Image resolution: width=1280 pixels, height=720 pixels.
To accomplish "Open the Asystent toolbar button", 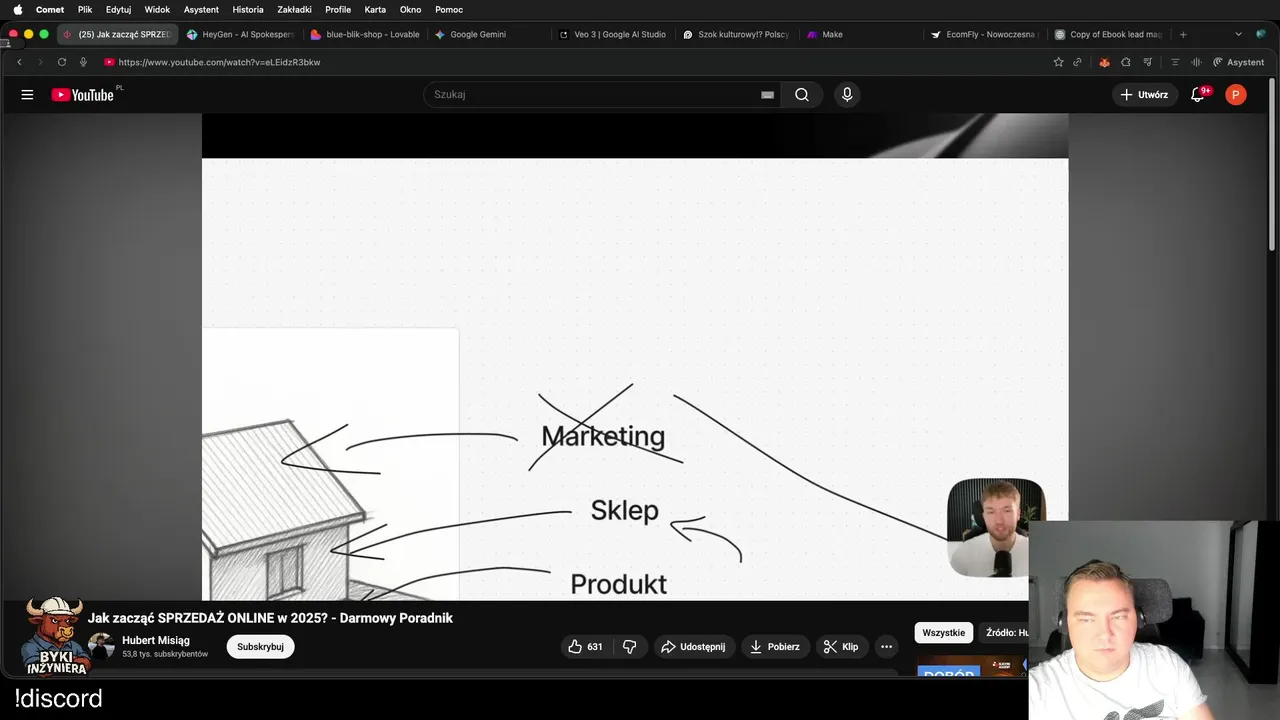I will [x=1238, y=62].
